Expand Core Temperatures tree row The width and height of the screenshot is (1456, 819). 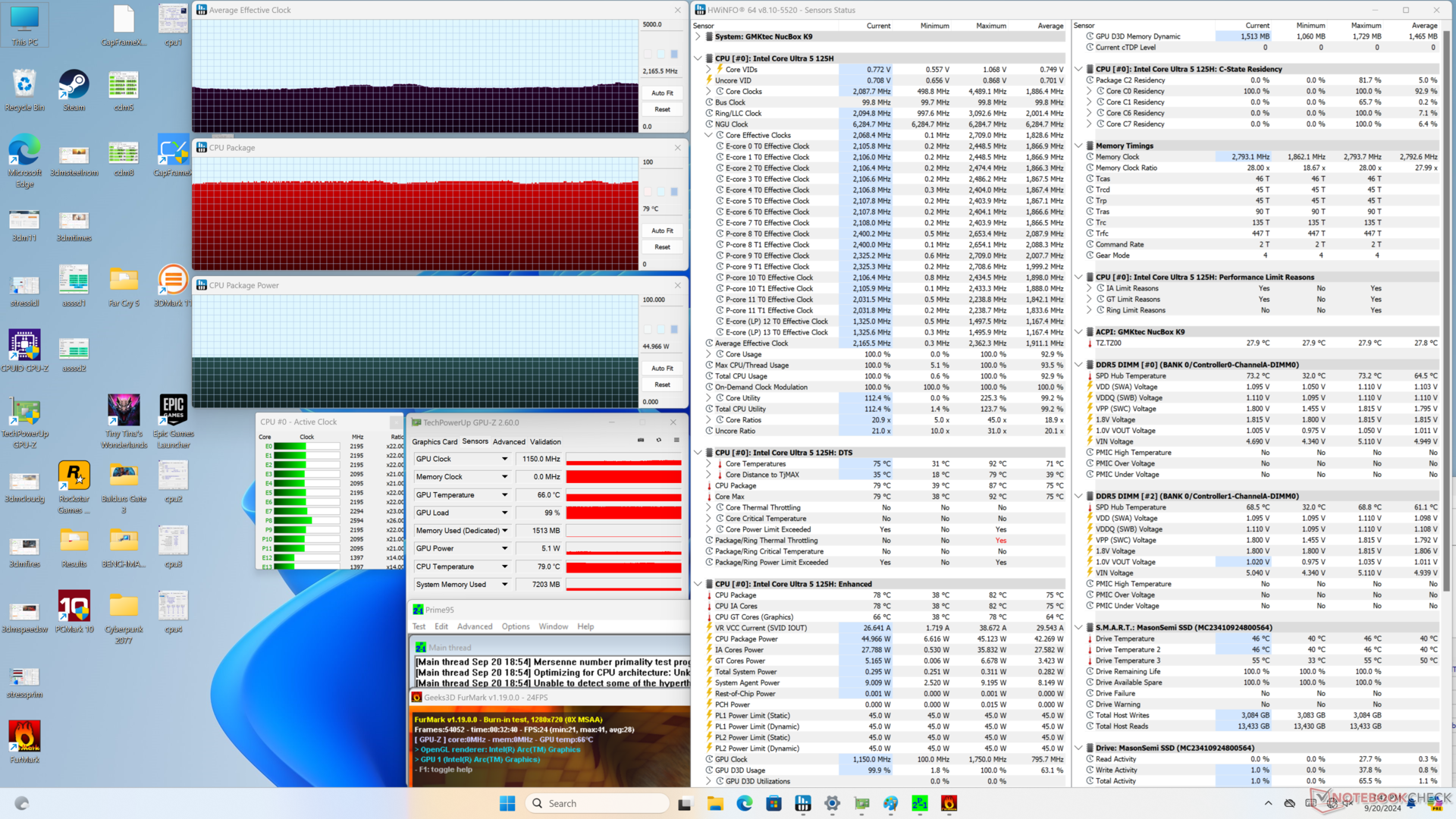tap(709, 463)
